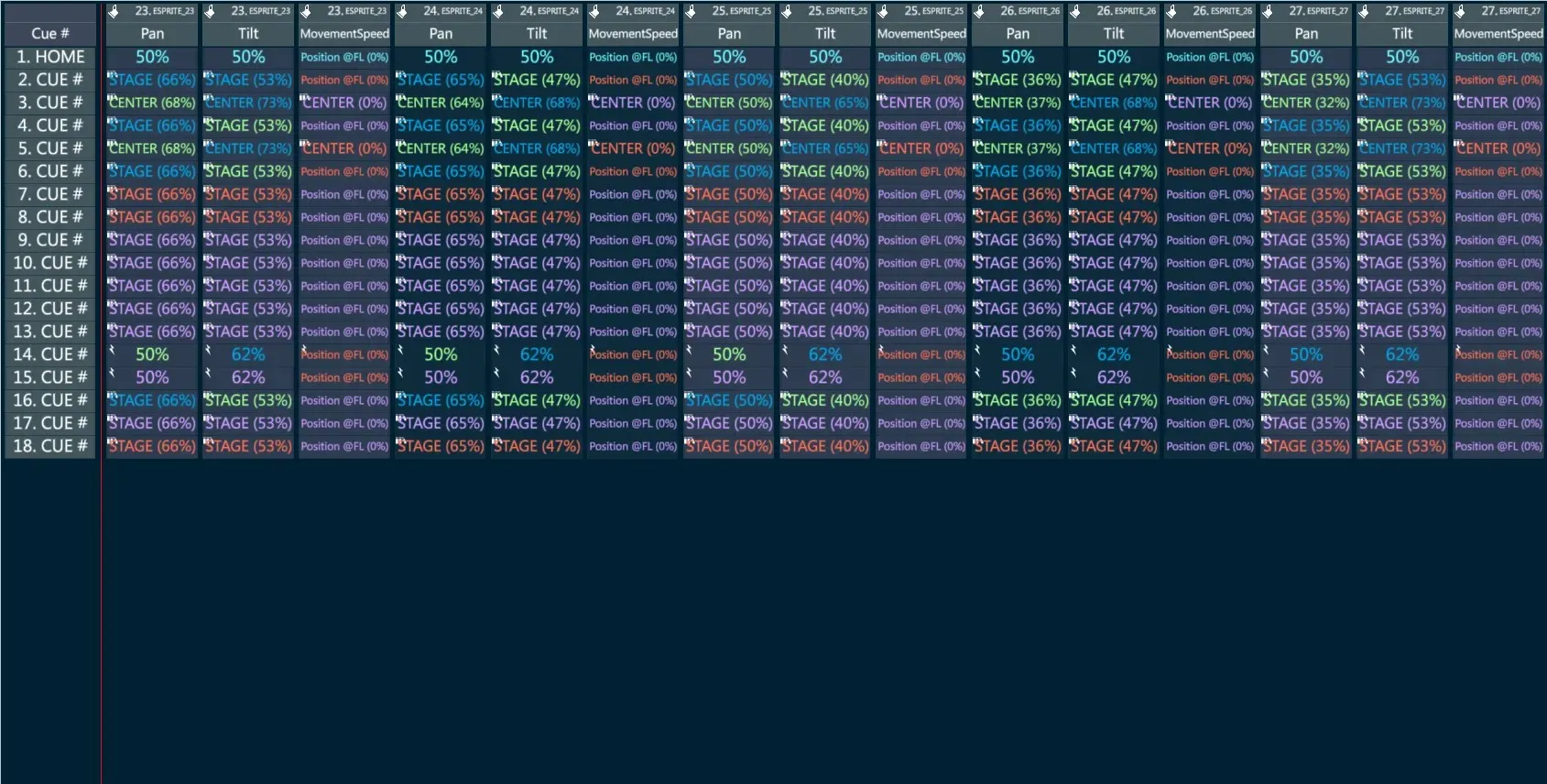Select the 9. CUE # row label
Image resolution: width=1547 pixels, height=784 pixels.
pos(50,240)
